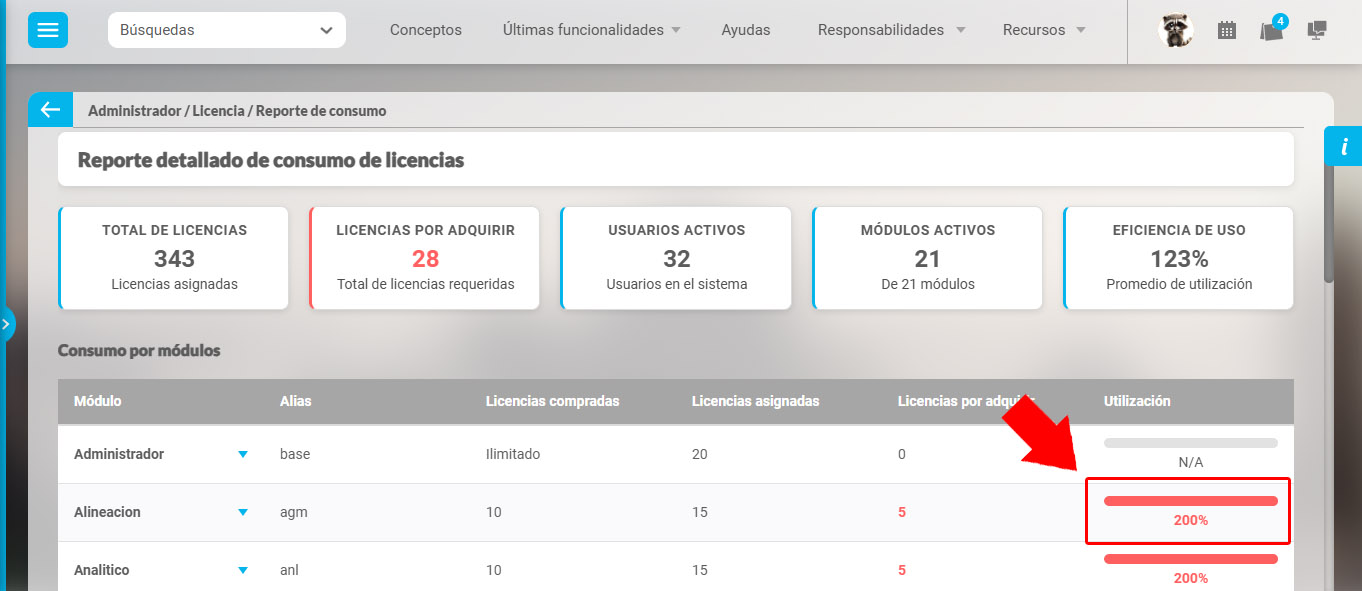Open the Responsabilidades menu

(884, 29)
